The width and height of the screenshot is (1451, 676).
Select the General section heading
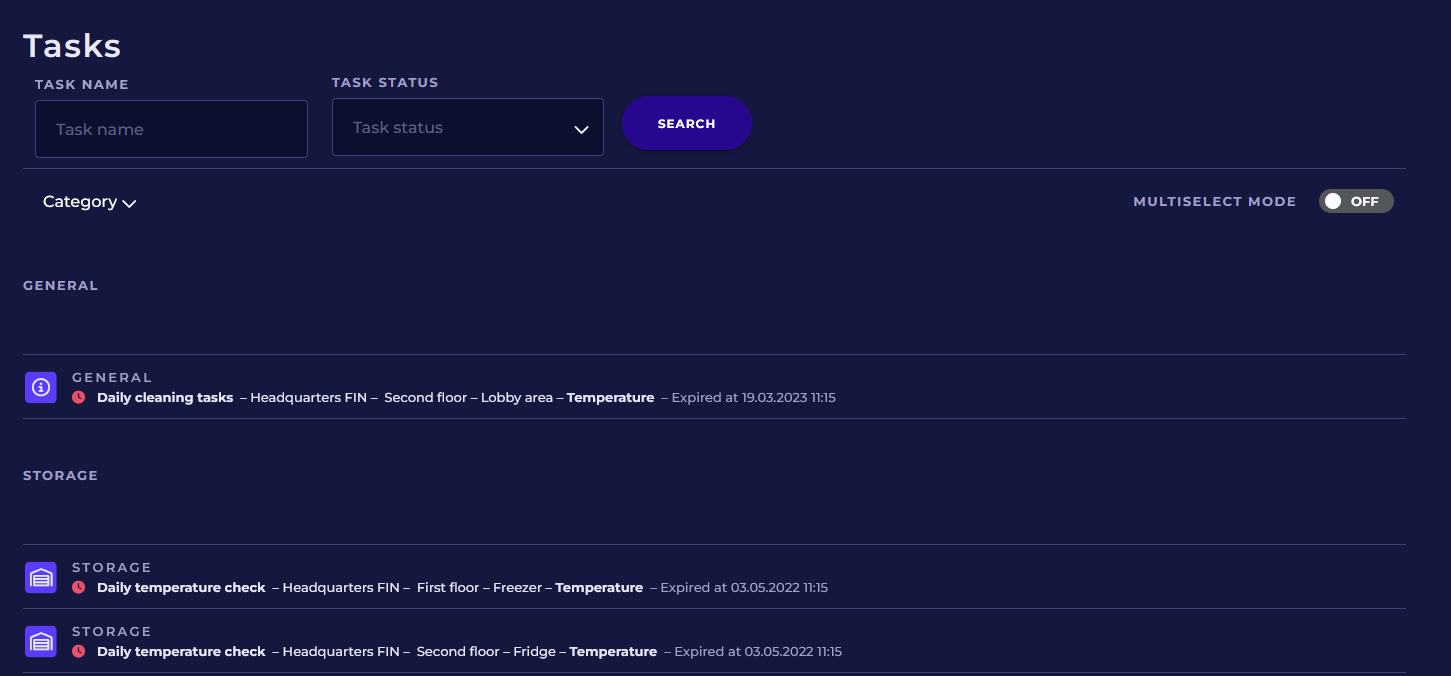pyautogui.click(x=61, y=286)
